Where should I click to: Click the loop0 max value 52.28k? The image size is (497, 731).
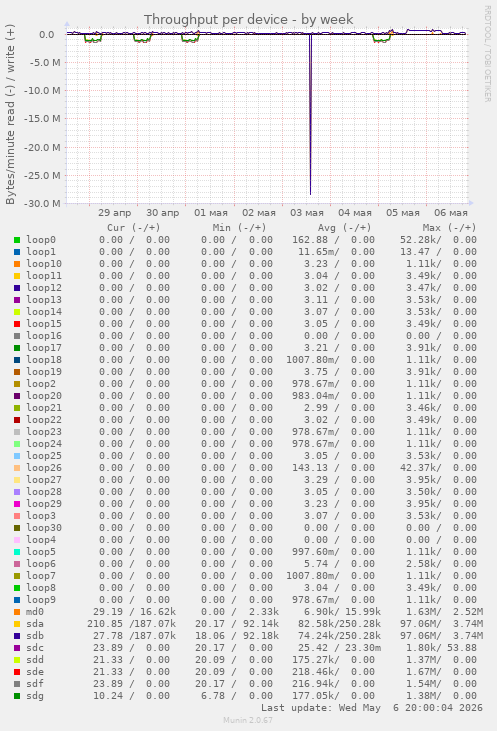coord(420,240)
